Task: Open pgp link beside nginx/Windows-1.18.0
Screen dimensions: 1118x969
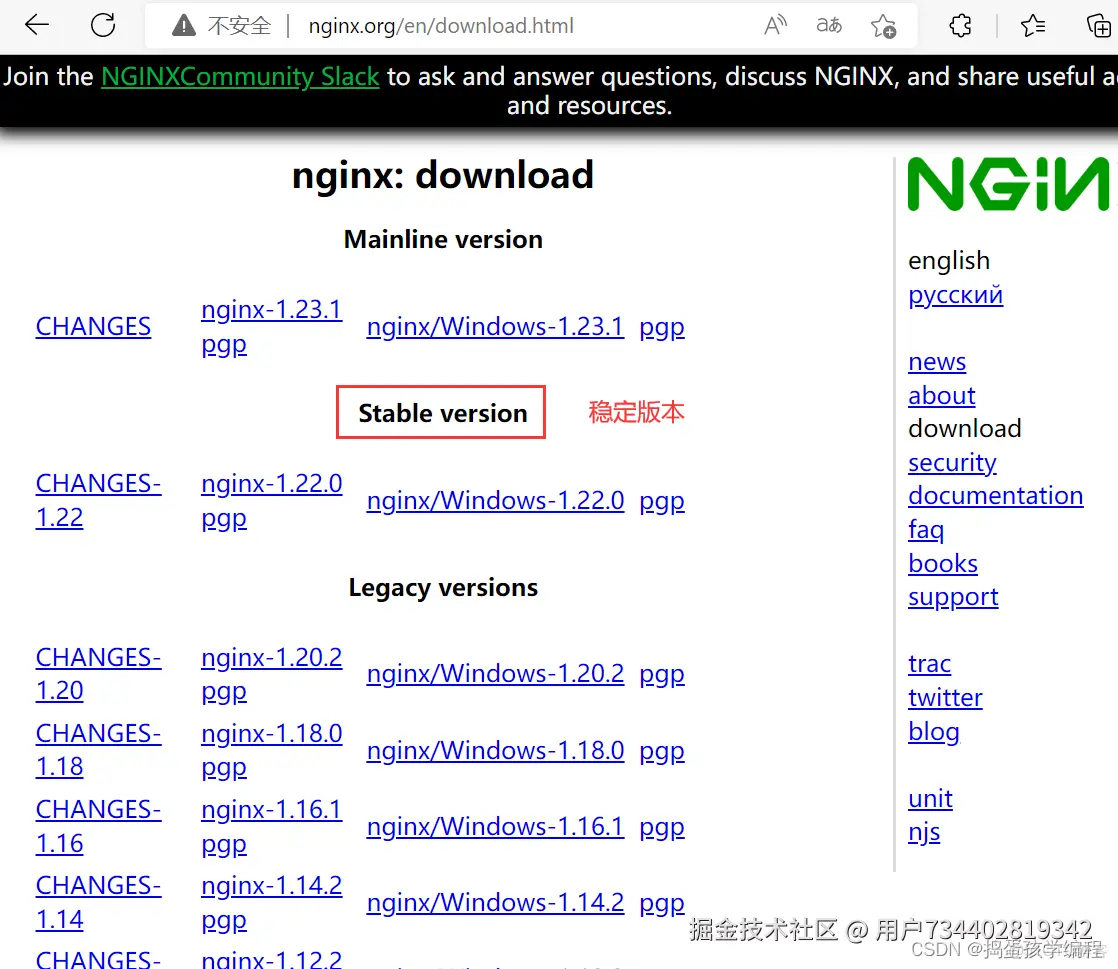Action: coord(662,752)
